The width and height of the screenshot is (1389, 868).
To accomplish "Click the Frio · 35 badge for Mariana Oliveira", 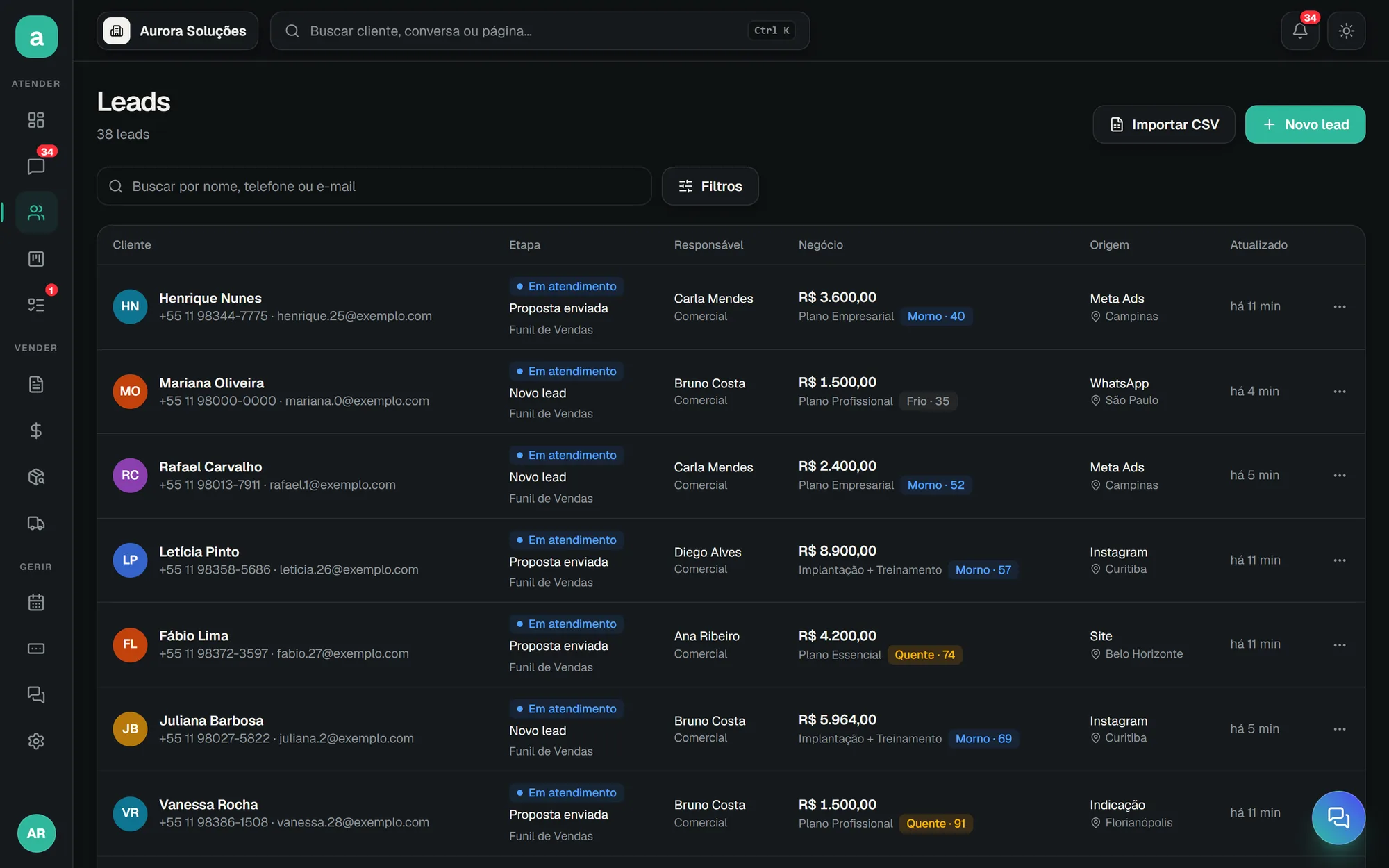I will (927, 401).
